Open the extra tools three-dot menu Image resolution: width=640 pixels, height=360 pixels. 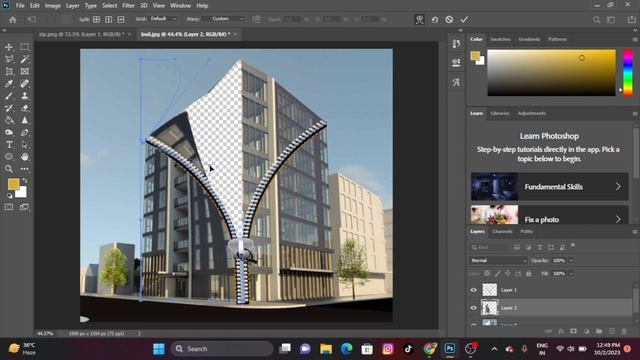coord(24,169)
